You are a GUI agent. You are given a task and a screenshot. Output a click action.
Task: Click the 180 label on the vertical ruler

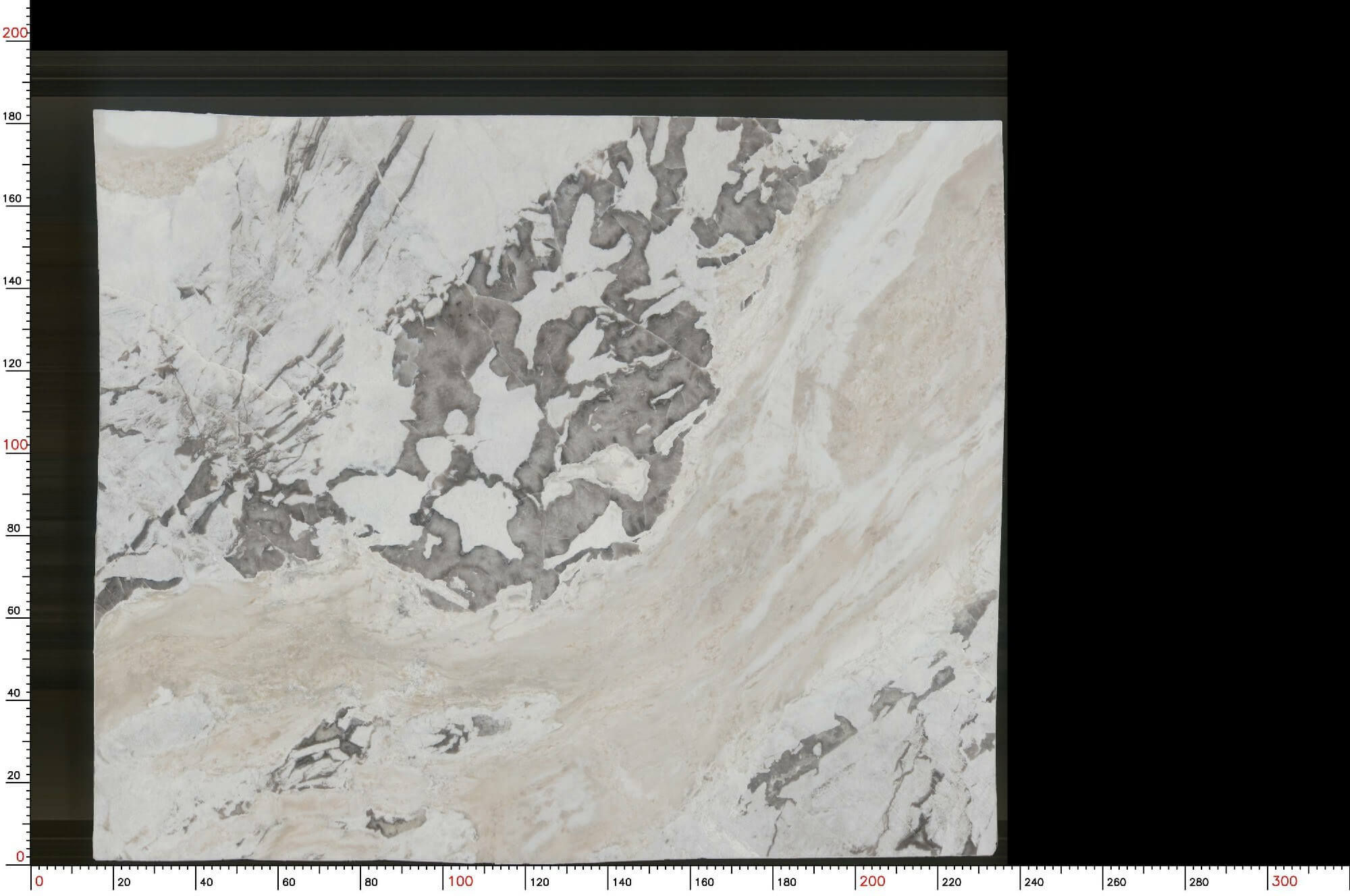(12, 116)
